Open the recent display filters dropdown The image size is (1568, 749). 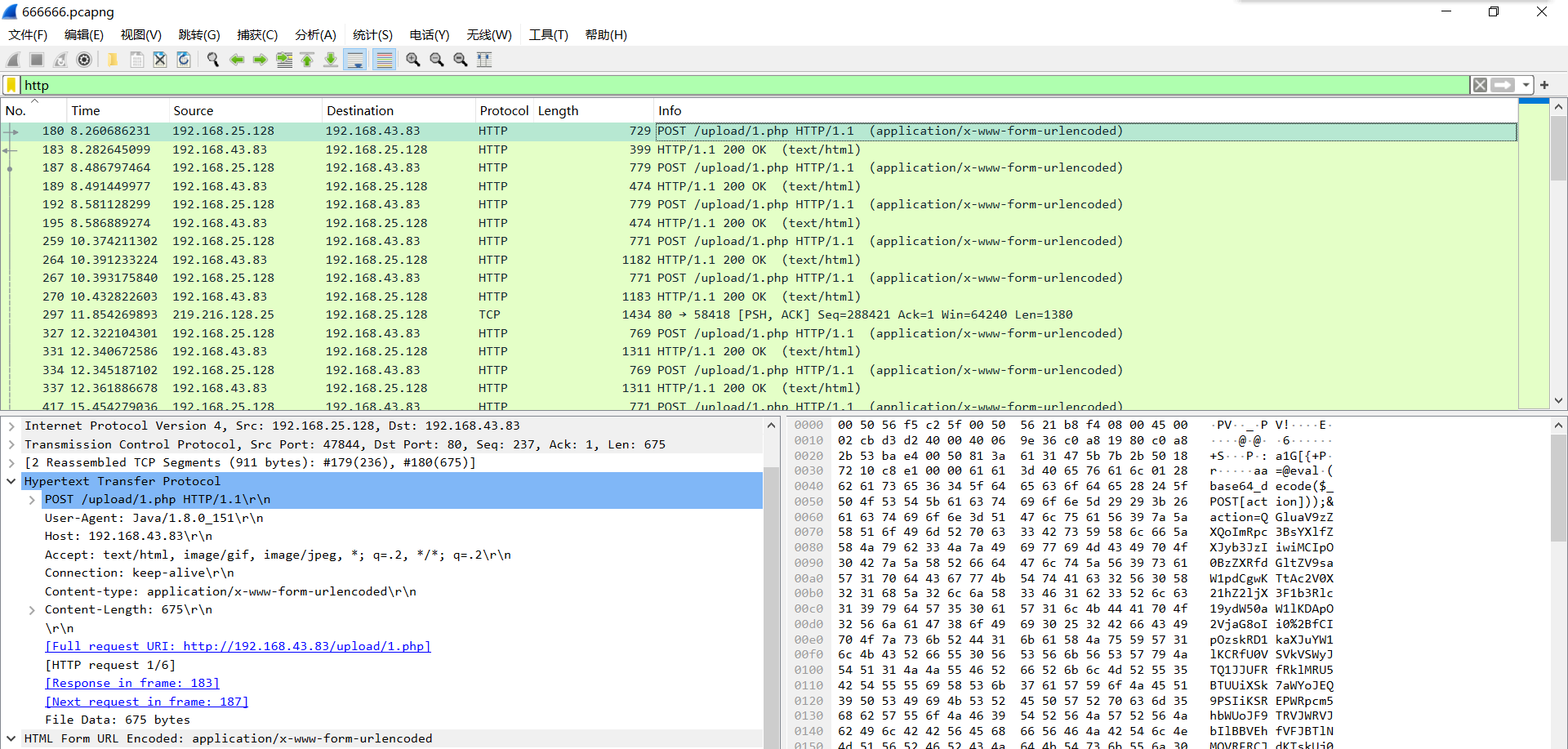[x=1526, y=85]
